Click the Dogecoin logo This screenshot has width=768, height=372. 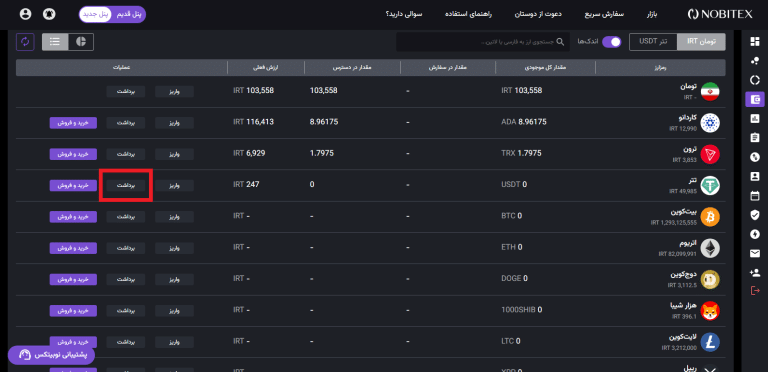pyautogui.click(x=710, y=279)
